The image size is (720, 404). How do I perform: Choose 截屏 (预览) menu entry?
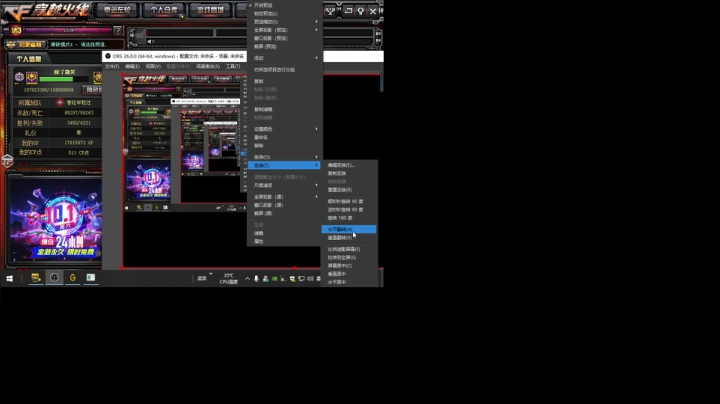285,46
